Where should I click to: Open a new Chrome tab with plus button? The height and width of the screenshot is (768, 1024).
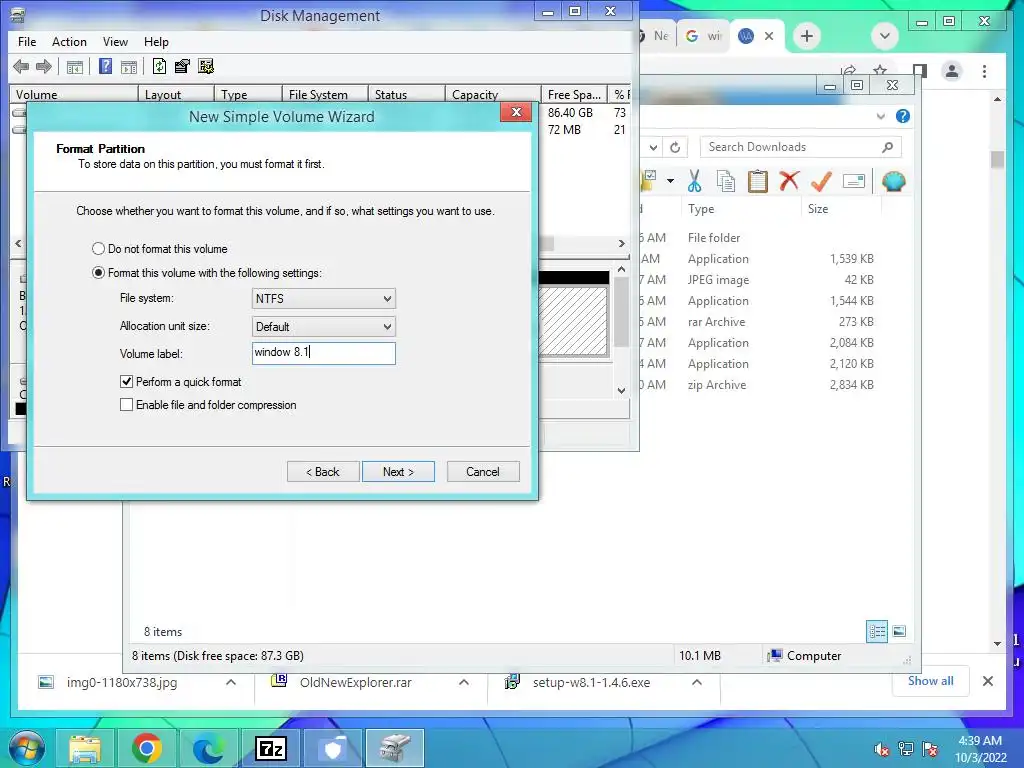[x=807, y=36]
